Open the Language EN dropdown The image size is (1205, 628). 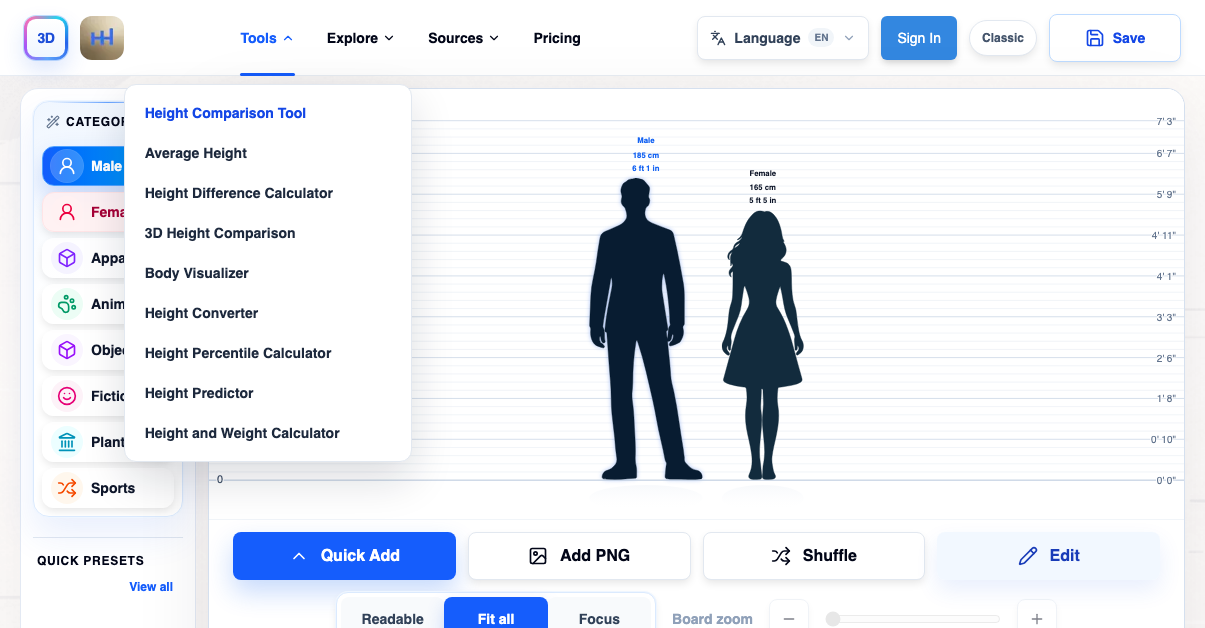pyautogui.click(x=783, y=38)
